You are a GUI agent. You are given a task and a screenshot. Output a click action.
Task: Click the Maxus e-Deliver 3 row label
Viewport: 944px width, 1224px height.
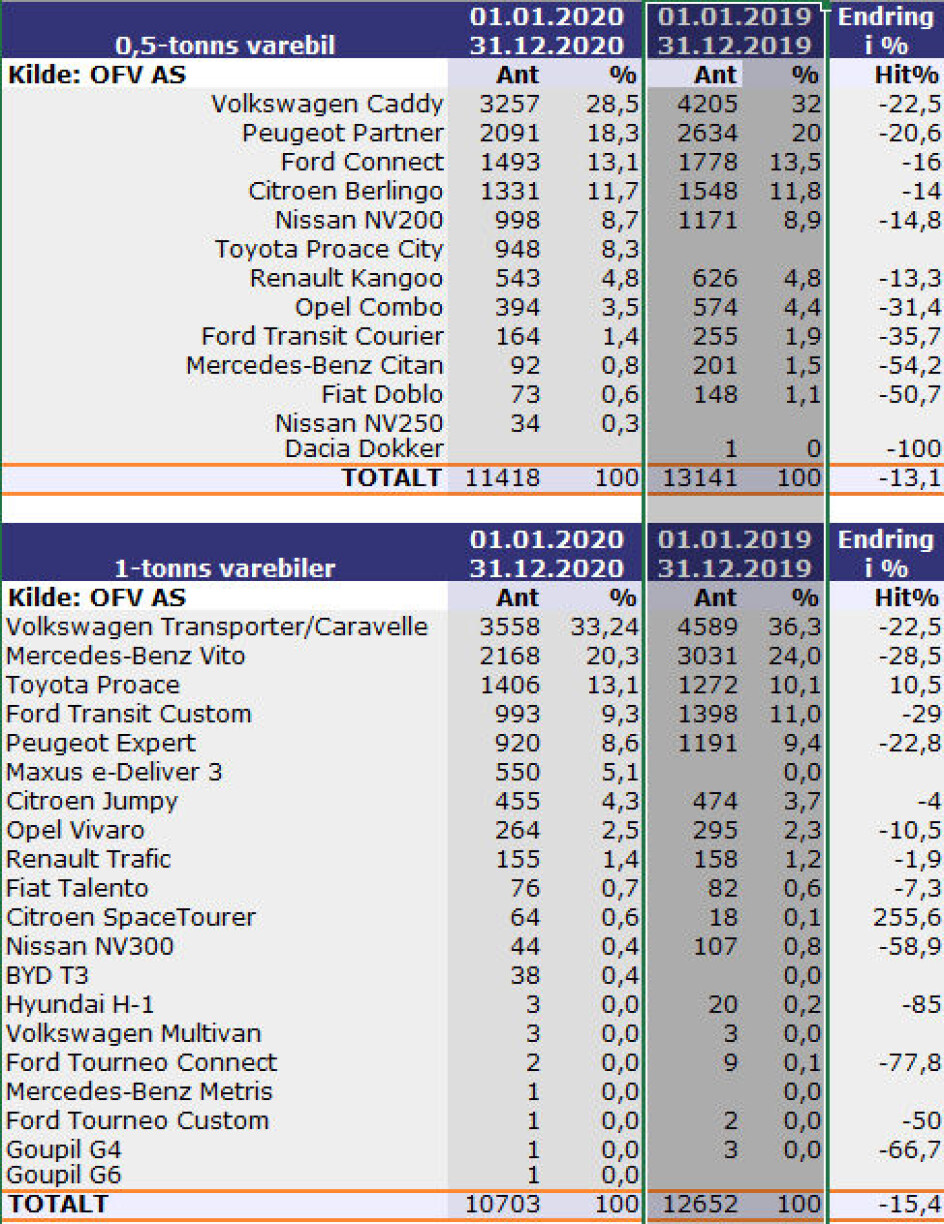[x=114, y=772]
